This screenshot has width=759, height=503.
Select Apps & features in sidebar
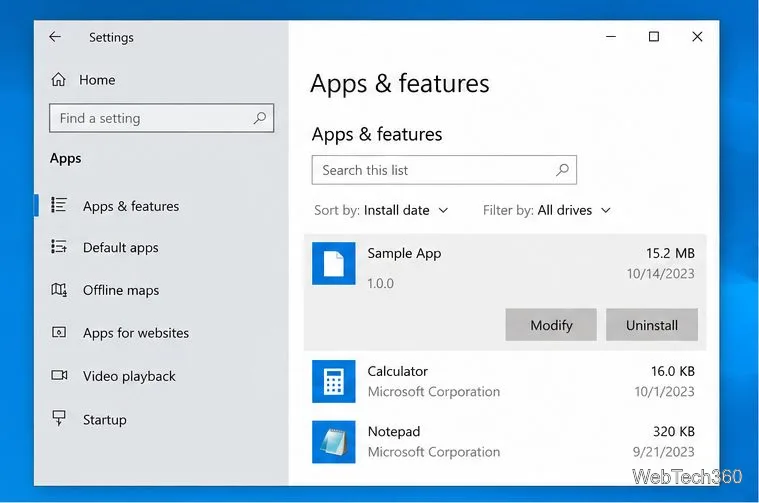point(131,206)
